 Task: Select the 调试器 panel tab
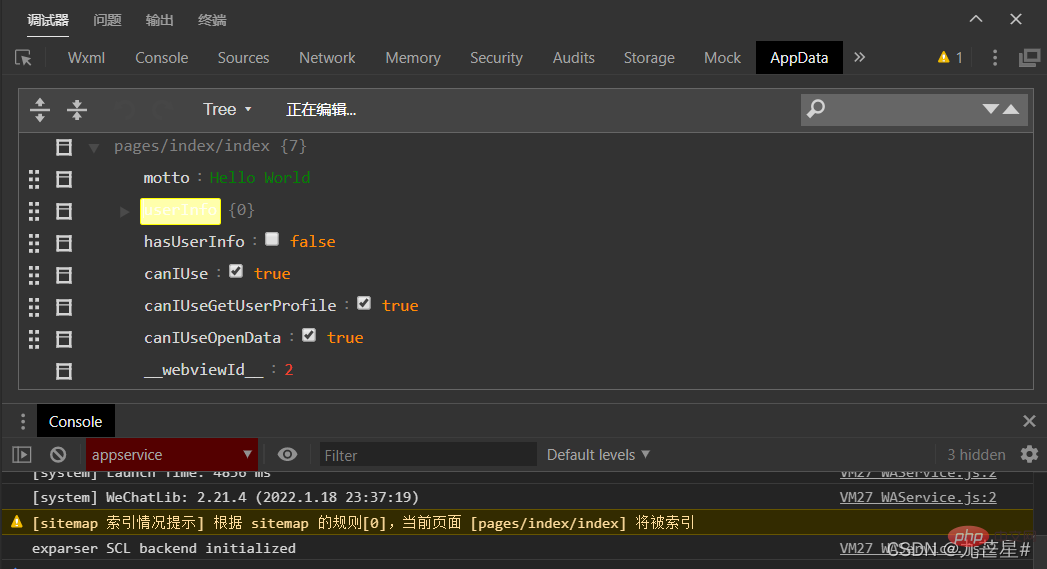pos(48,20)
